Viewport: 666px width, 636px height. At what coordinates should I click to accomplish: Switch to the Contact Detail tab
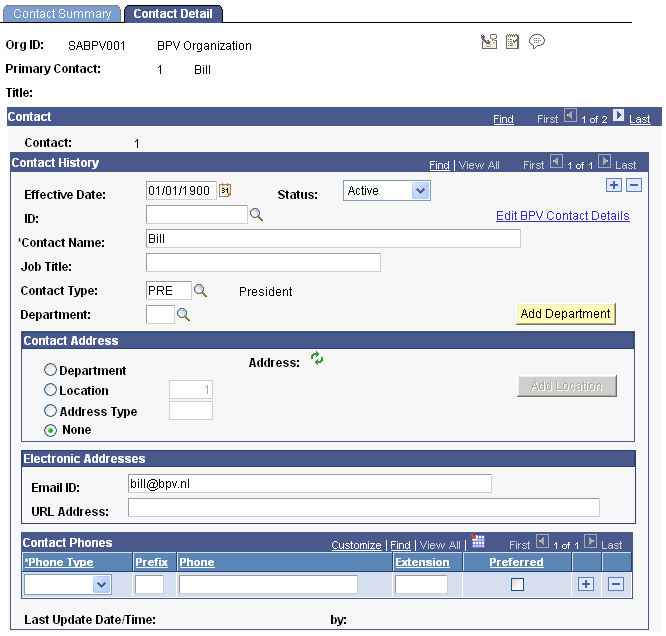click(173, 14)
